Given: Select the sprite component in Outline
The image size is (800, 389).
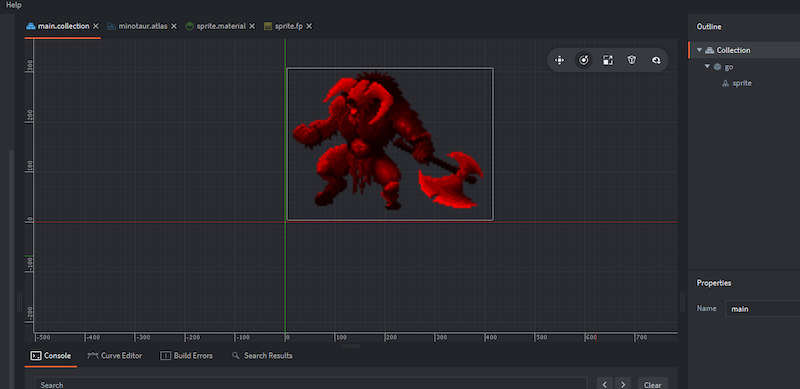Looking at the screenshot, I should [742, 83].
